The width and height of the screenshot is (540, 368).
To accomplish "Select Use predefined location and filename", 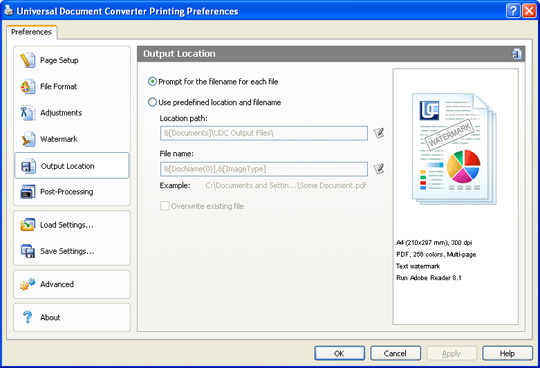I will pos(152,102).
